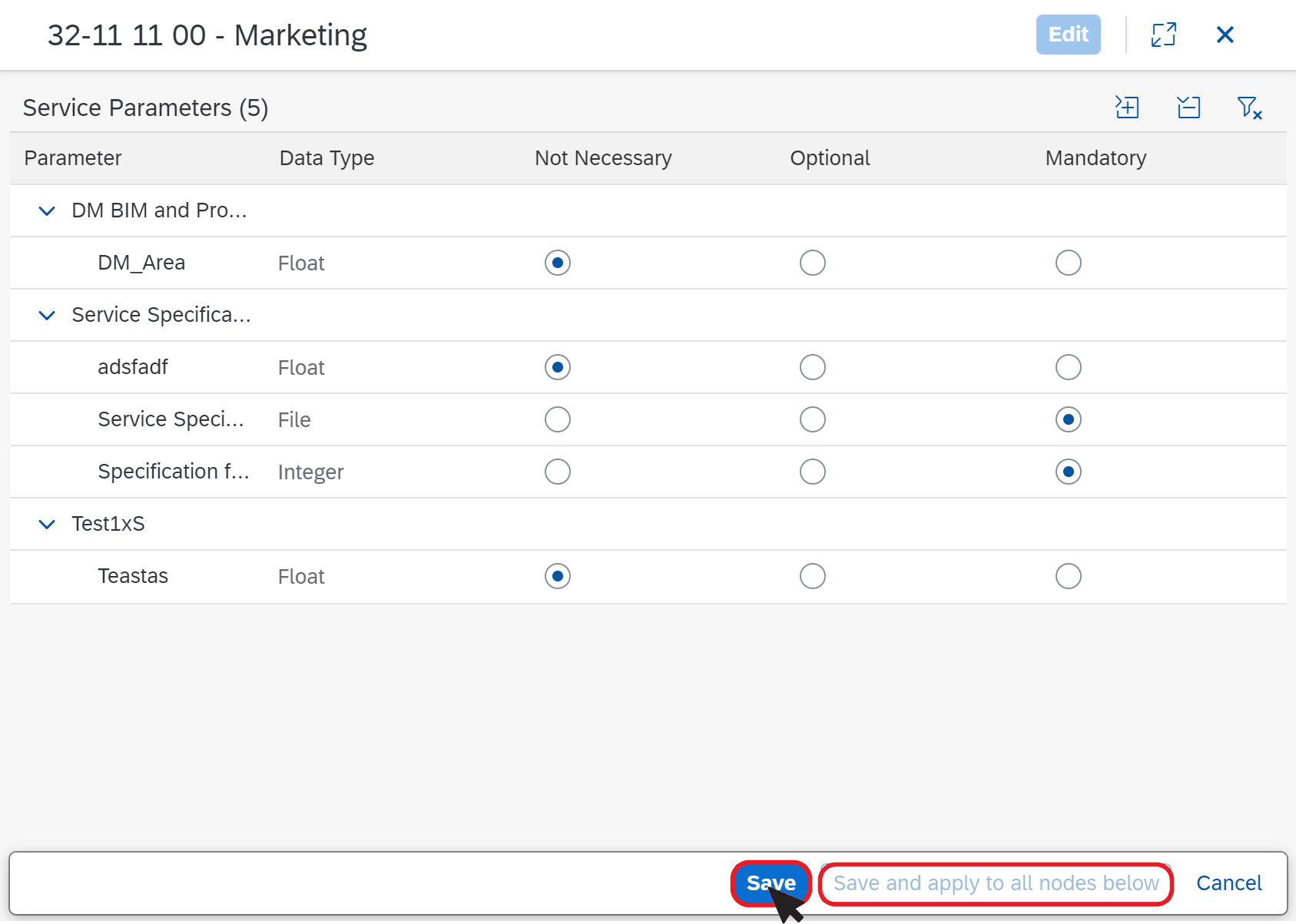
Task: Collapse the Service Specifica... group
Action: (x=47, y=315)
